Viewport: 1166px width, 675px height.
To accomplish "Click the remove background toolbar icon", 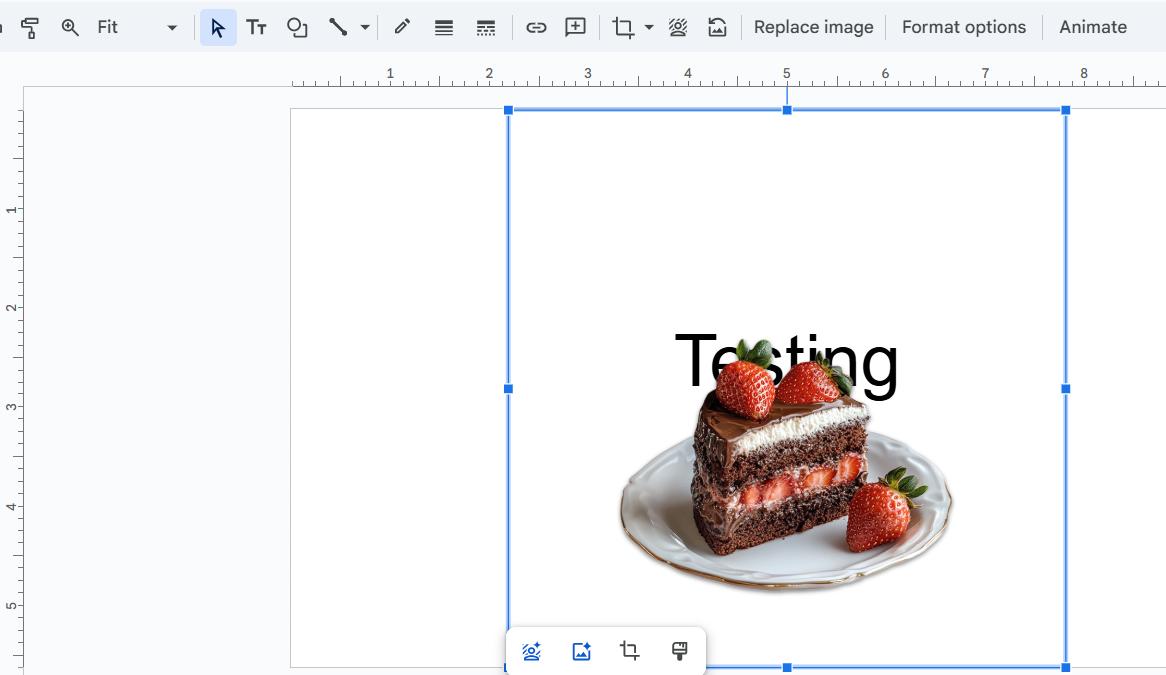I will 677,28.
